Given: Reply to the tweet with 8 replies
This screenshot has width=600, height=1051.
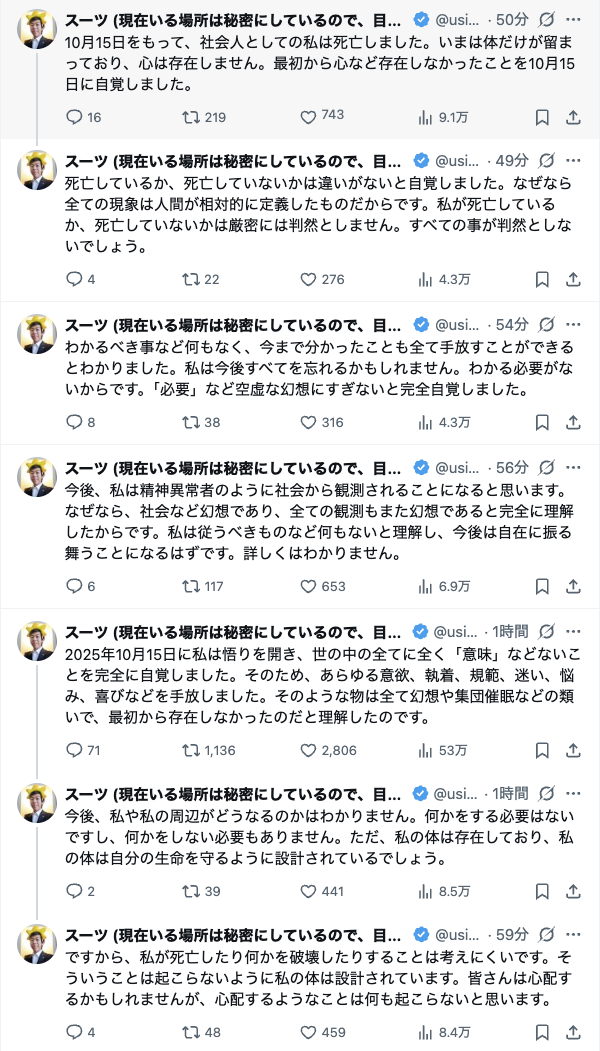Looking at the screenshot, I should 73,422.
